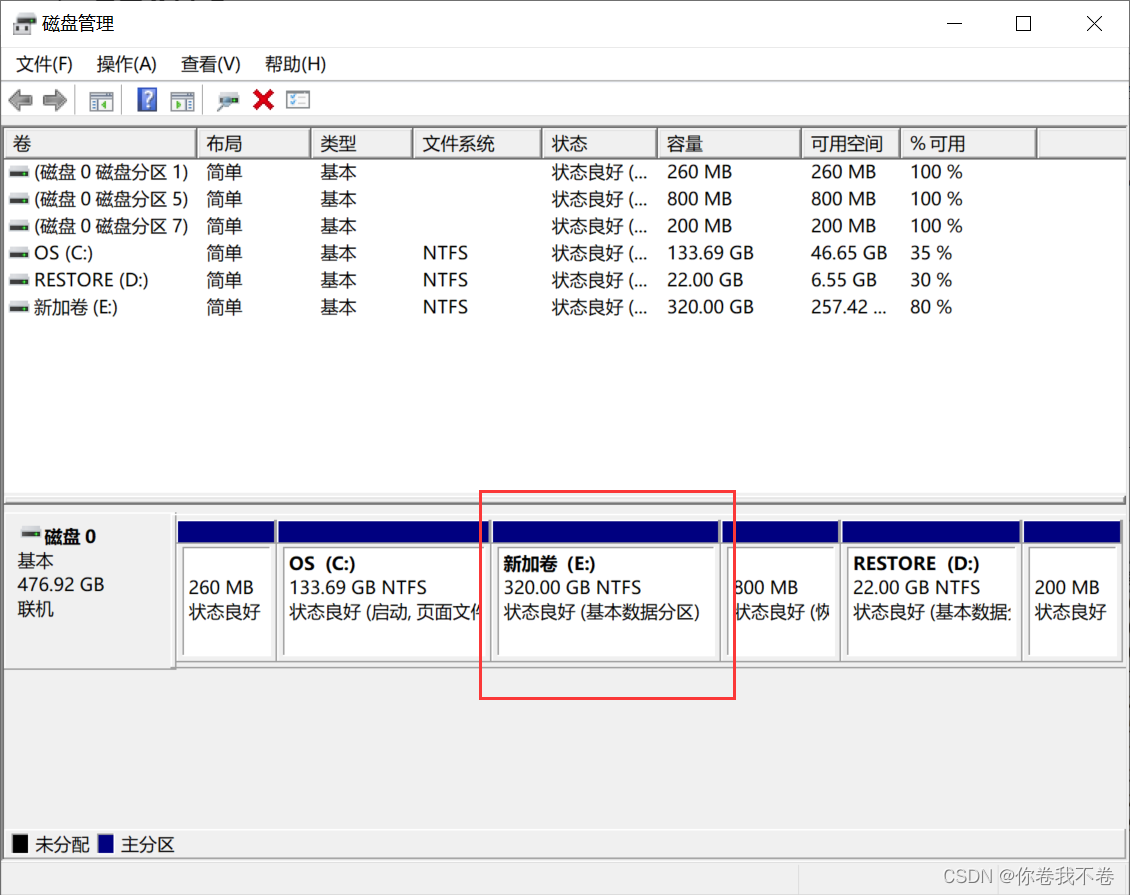This screenshot has height=895, width=1130.
Task: Sort by the 类型 column header
Action: (x=362, y=143)
